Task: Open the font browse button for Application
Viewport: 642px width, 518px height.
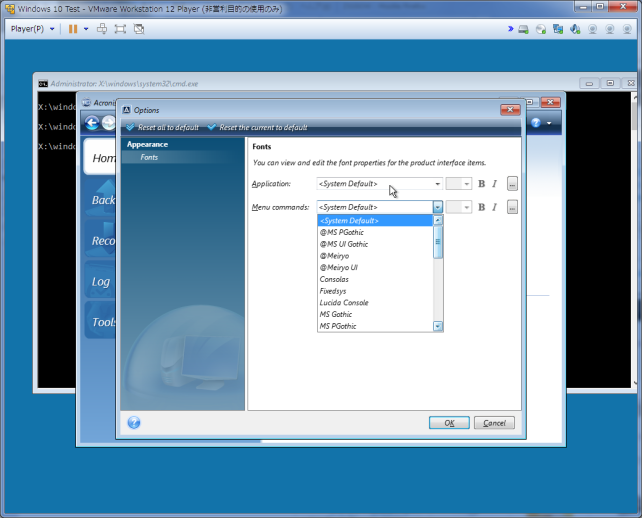Action: click(x=512, y=184)
